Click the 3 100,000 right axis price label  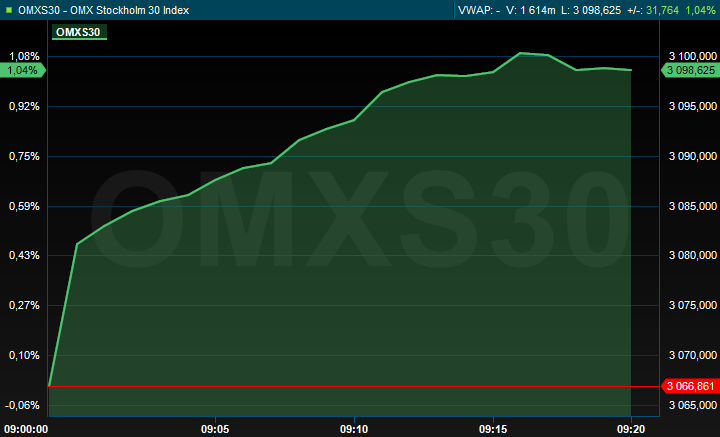point(691,56)
